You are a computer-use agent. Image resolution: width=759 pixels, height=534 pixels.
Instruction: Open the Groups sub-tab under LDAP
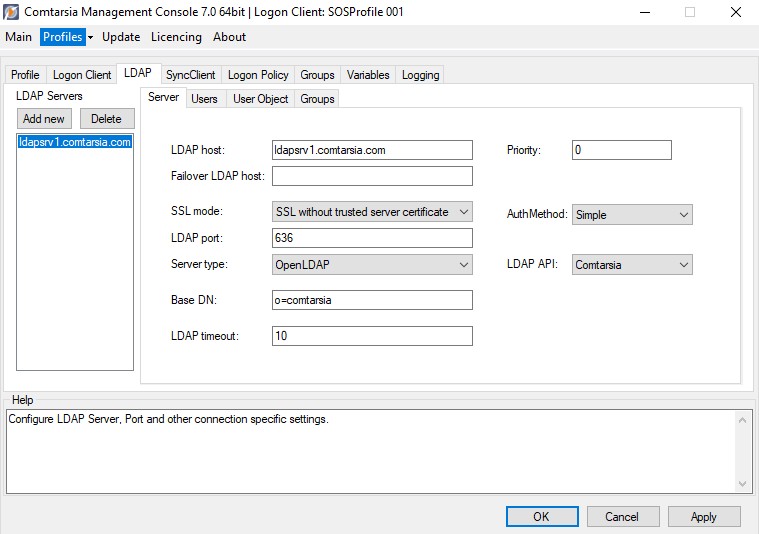[317, 99]
